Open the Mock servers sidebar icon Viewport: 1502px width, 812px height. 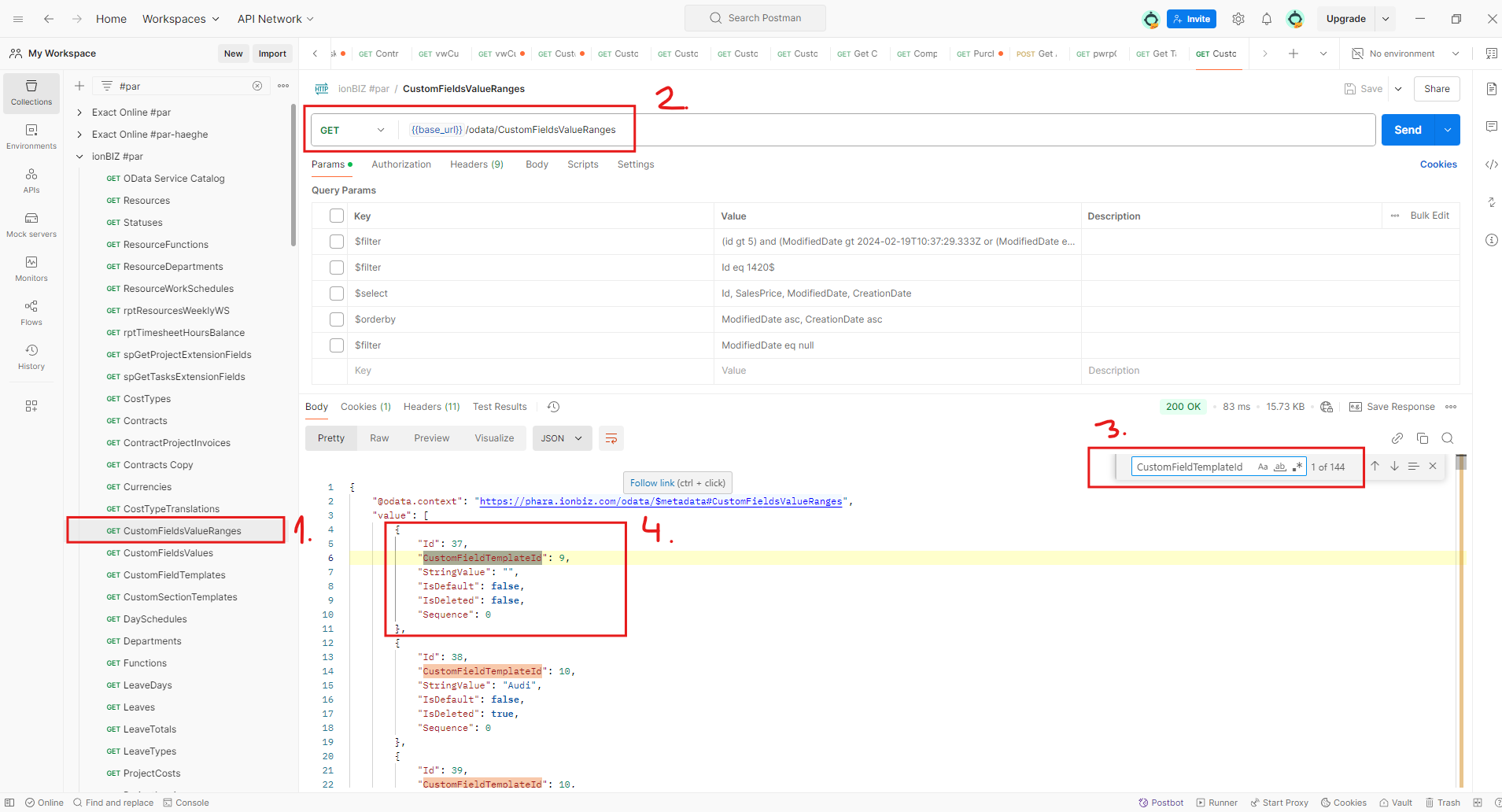pyautogui.click(x=31, y=224)
